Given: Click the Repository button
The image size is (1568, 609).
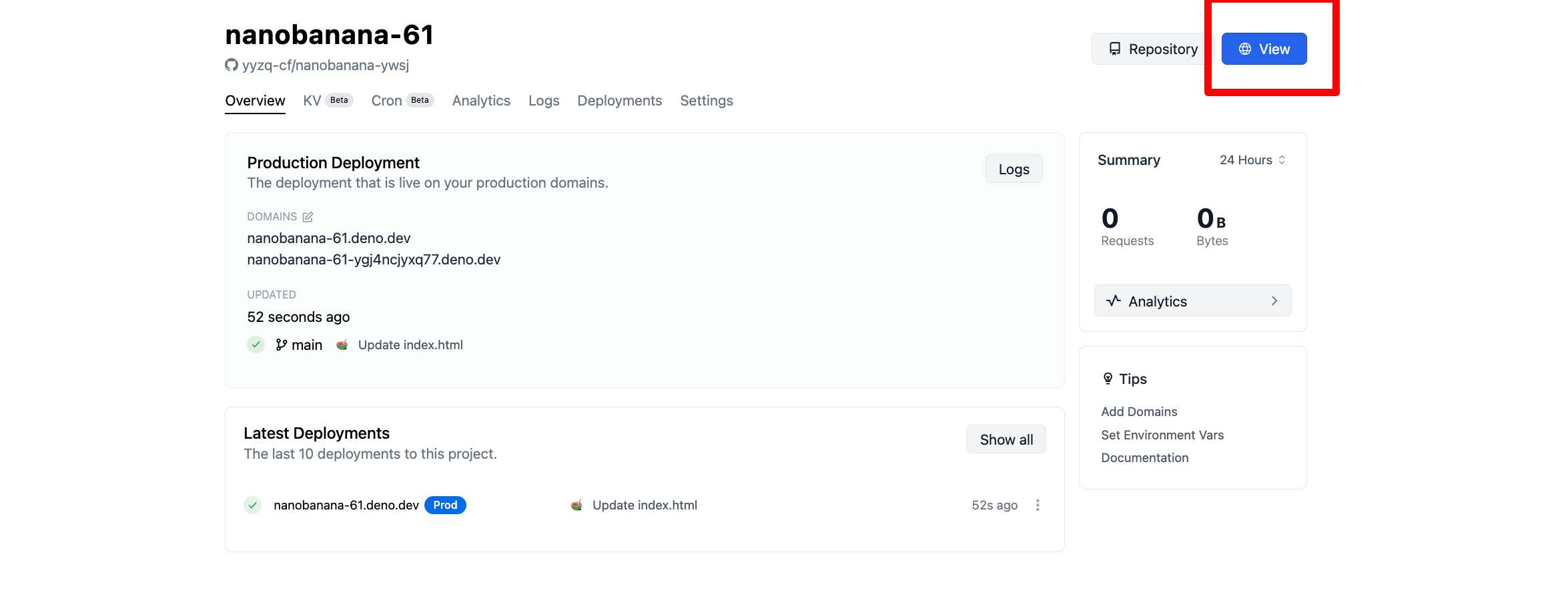Looking at the screenshot, I should click(x=1152, y=49).
